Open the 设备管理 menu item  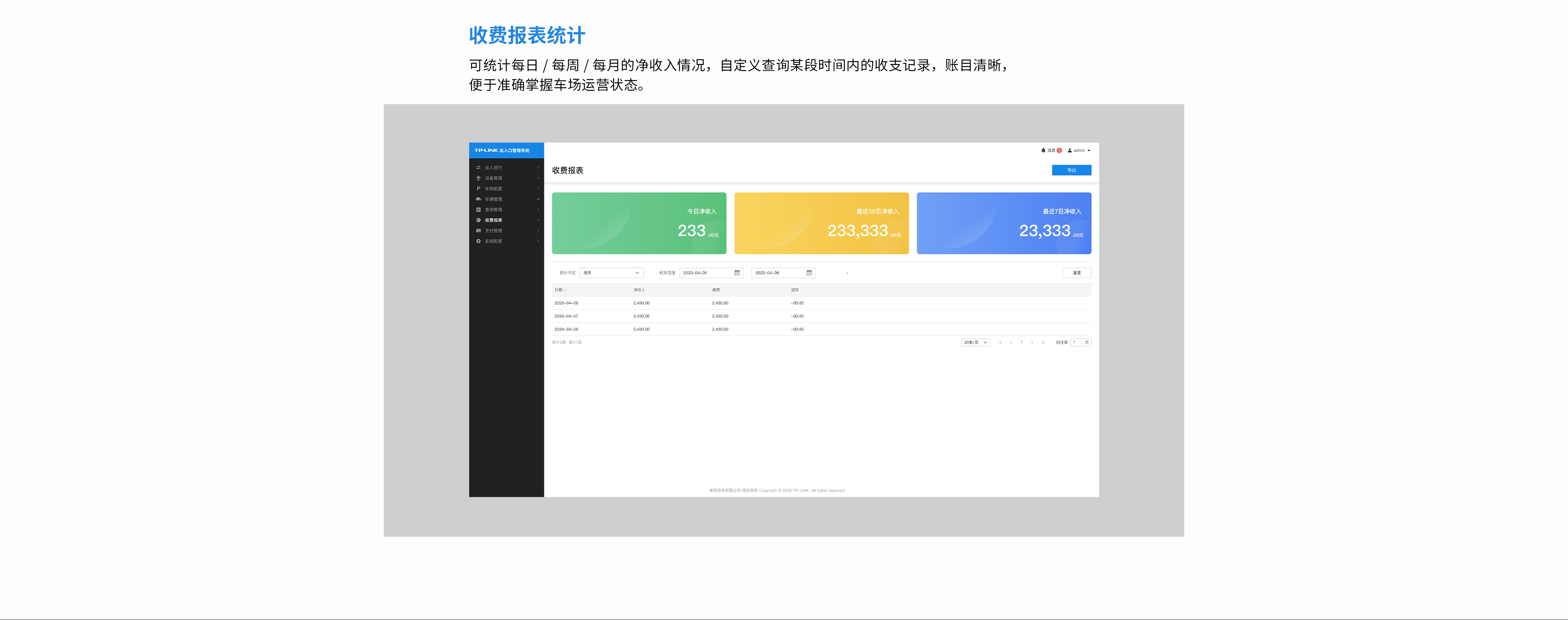click(x=506, y=178)
